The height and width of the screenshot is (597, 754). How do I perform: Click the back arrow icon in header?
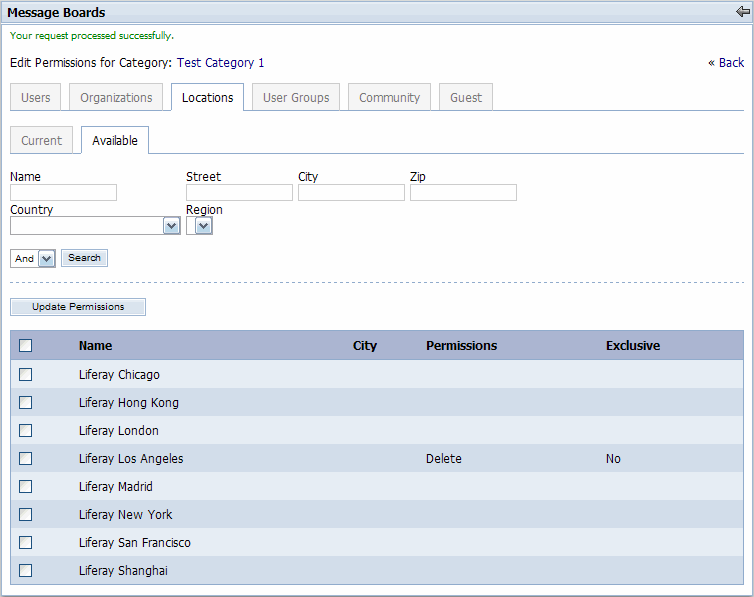(741, 12)
